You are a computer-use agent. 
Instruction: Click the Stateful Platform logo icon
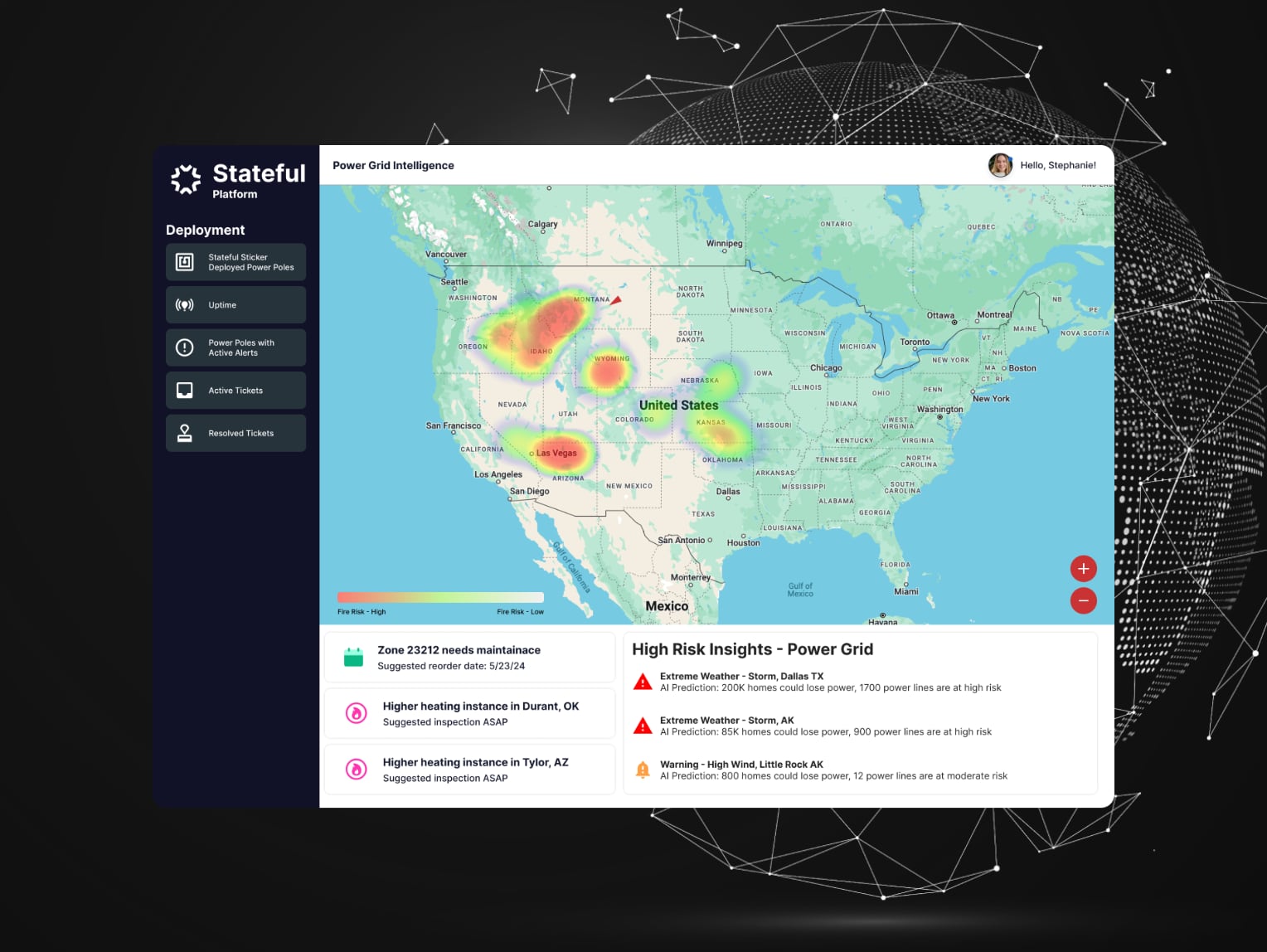click(x=186, y=179)
